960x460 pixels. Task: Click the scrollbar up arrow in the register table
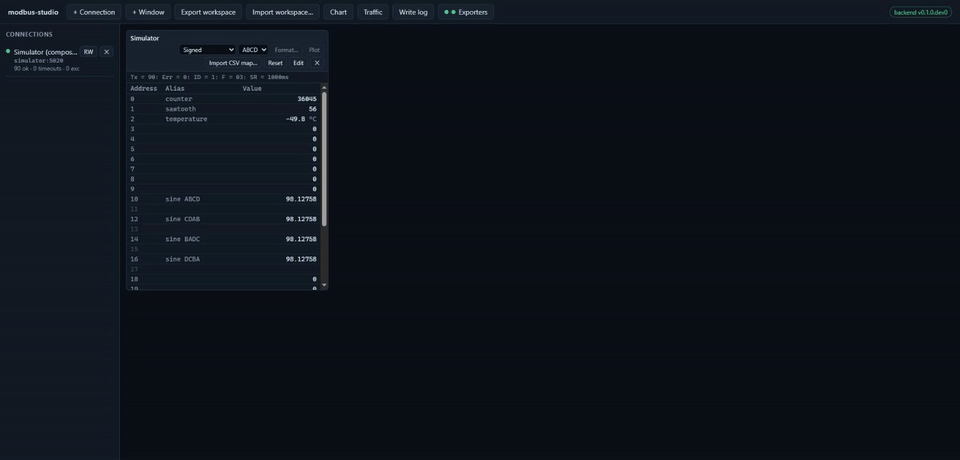point(324,88)
